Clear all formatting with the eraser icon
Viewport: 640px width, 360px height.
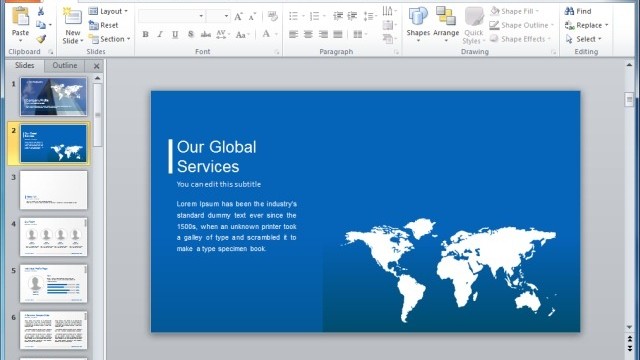pyautogui.click(x=273, y=16)
